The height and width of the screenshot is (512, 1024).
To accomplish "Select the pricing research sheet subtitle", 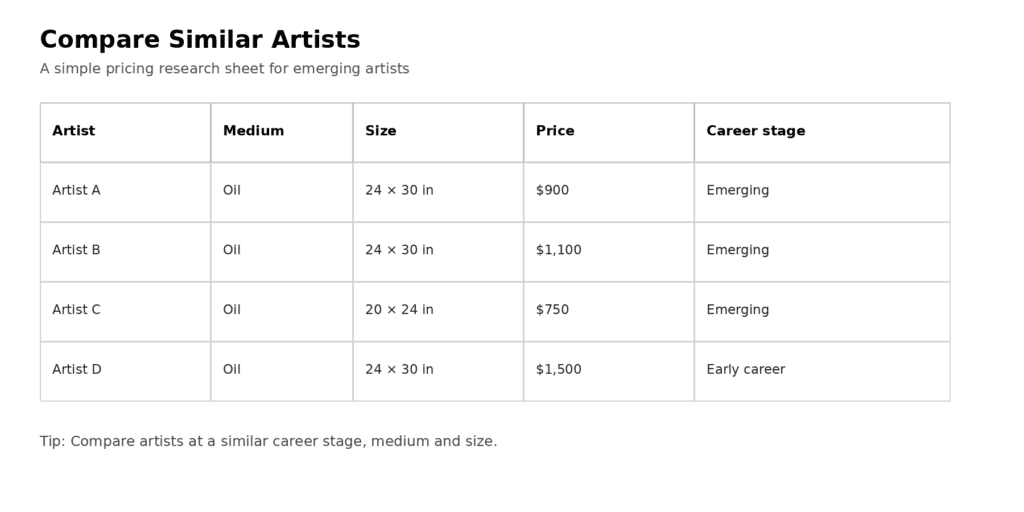I will point(225,69).
